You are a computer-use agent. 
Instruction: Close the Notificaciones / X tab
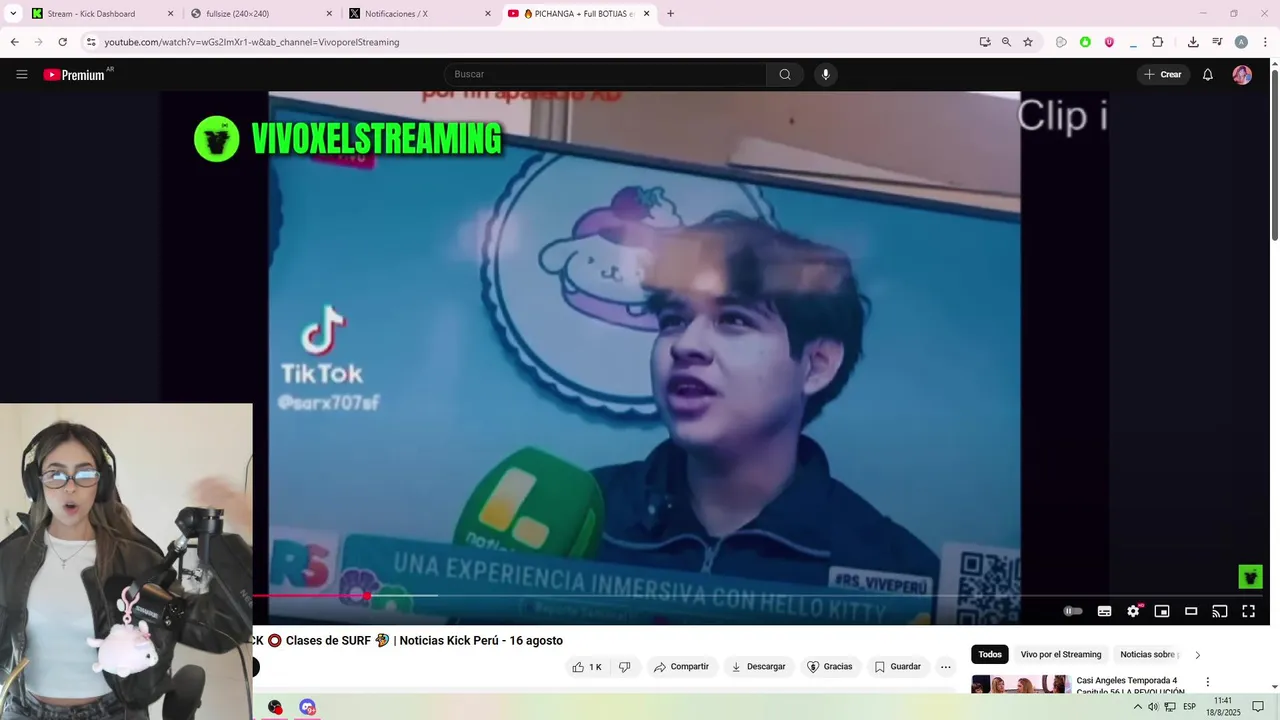click(x=488, y=14)
